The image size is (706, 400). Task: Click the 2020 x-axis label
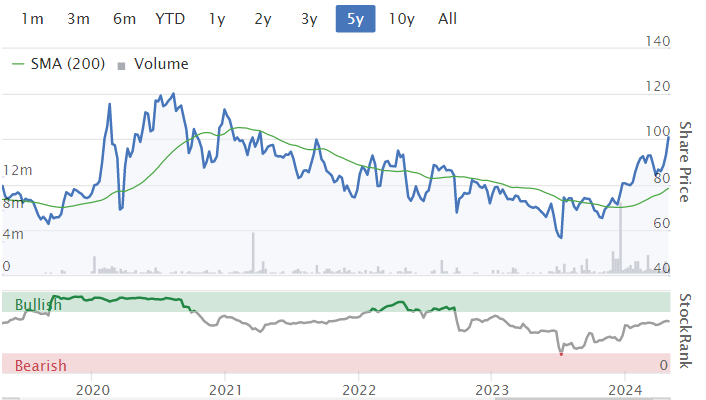(x=92, y=390)
